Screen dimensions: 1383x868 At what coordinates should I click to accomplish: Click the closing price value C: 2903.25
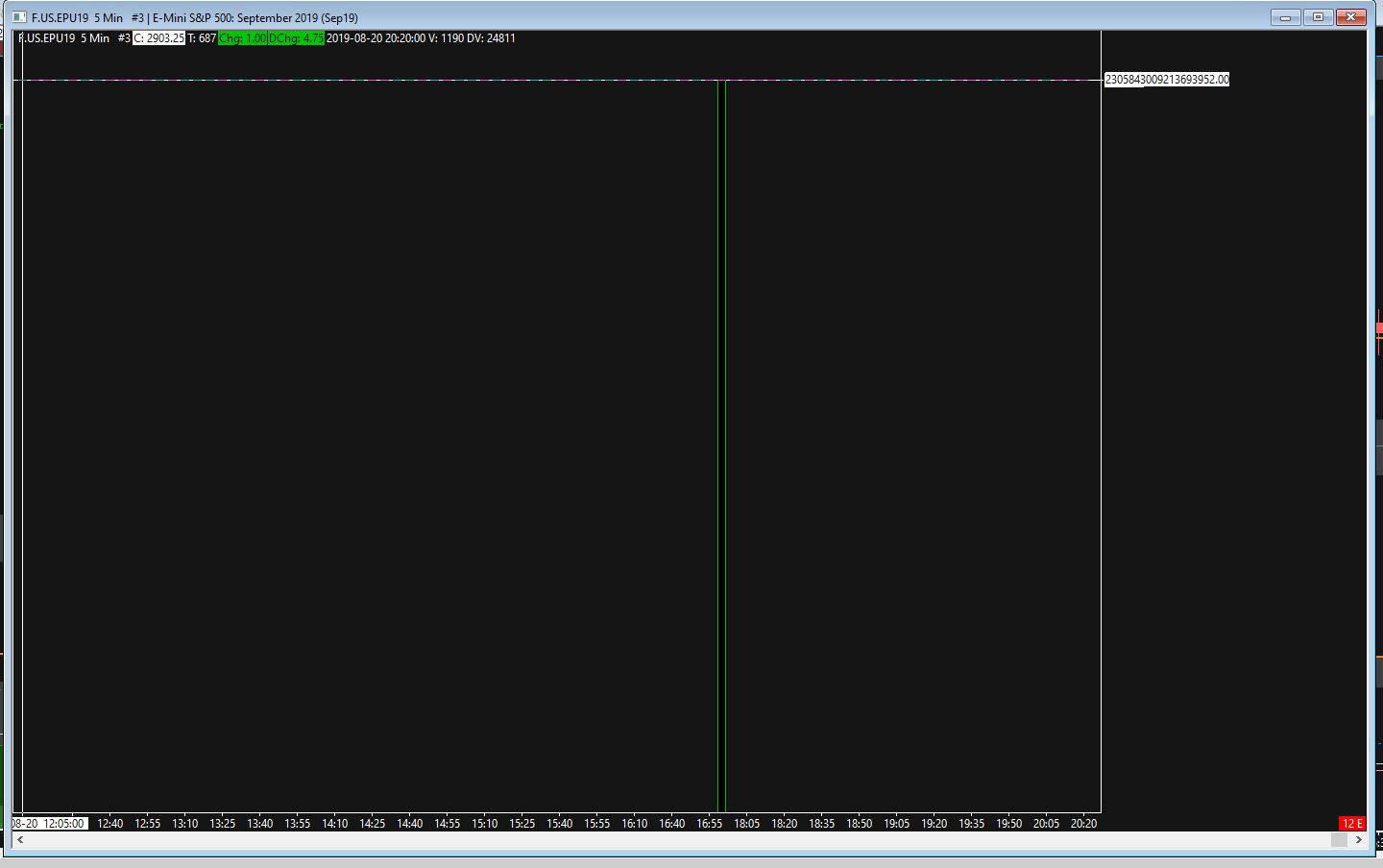[x=158, y=38]
